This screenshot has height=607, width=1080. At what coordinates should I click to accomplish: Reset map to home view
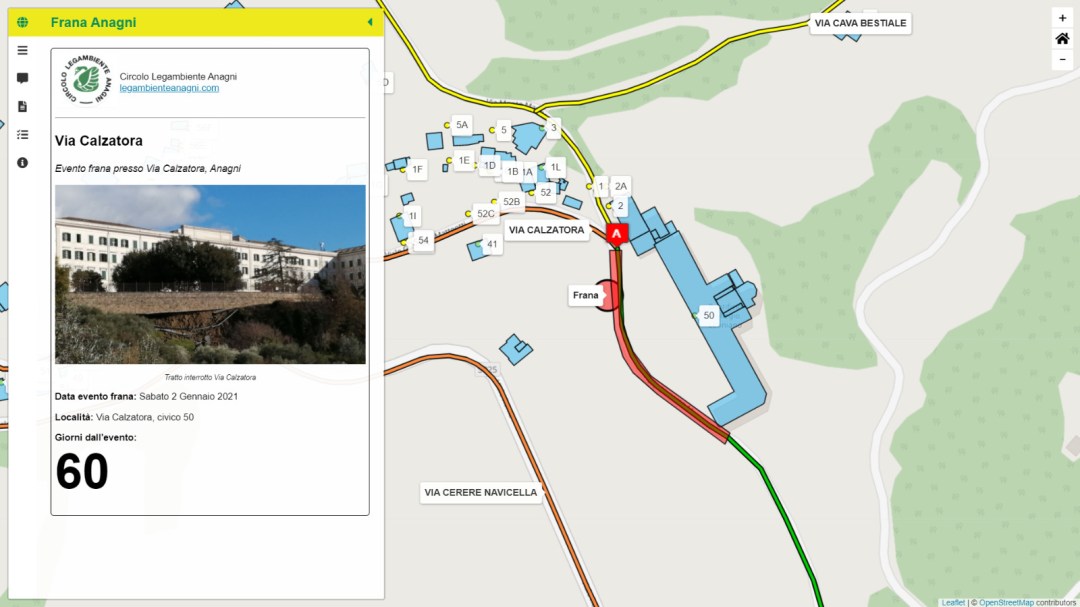(1062, 39)
